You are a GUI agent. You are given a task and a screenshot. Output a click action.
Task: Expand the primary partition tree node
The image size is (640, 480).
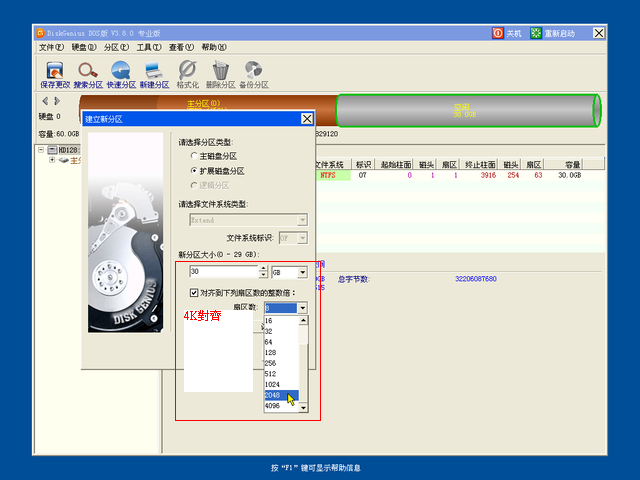[x=52, y=160]
